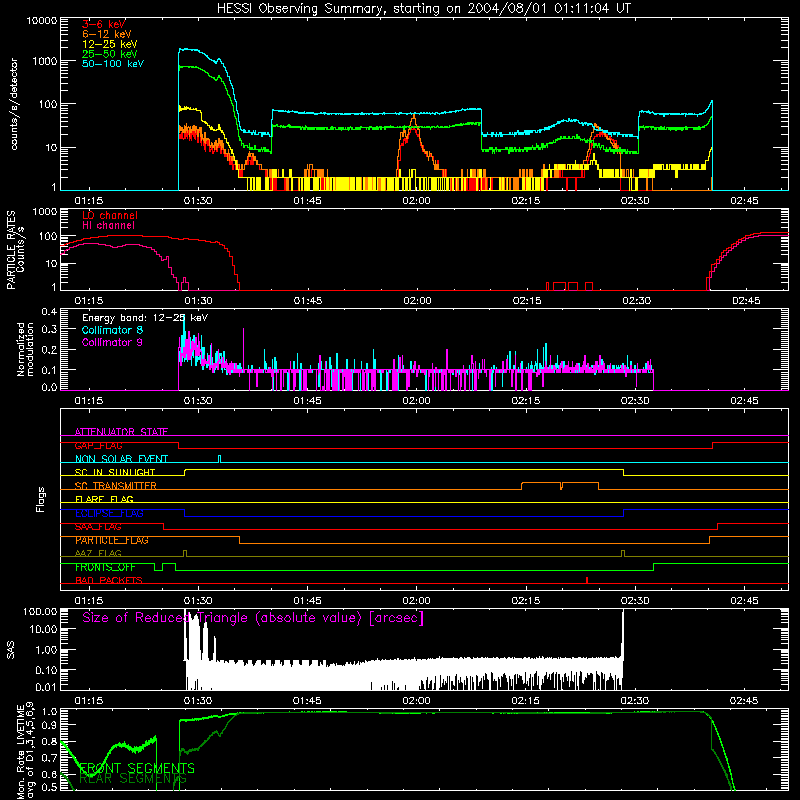This screenshot has height=800, width=800.
Task: Click the HESSI Observing Summary title text
Action: tap(423, 8)
